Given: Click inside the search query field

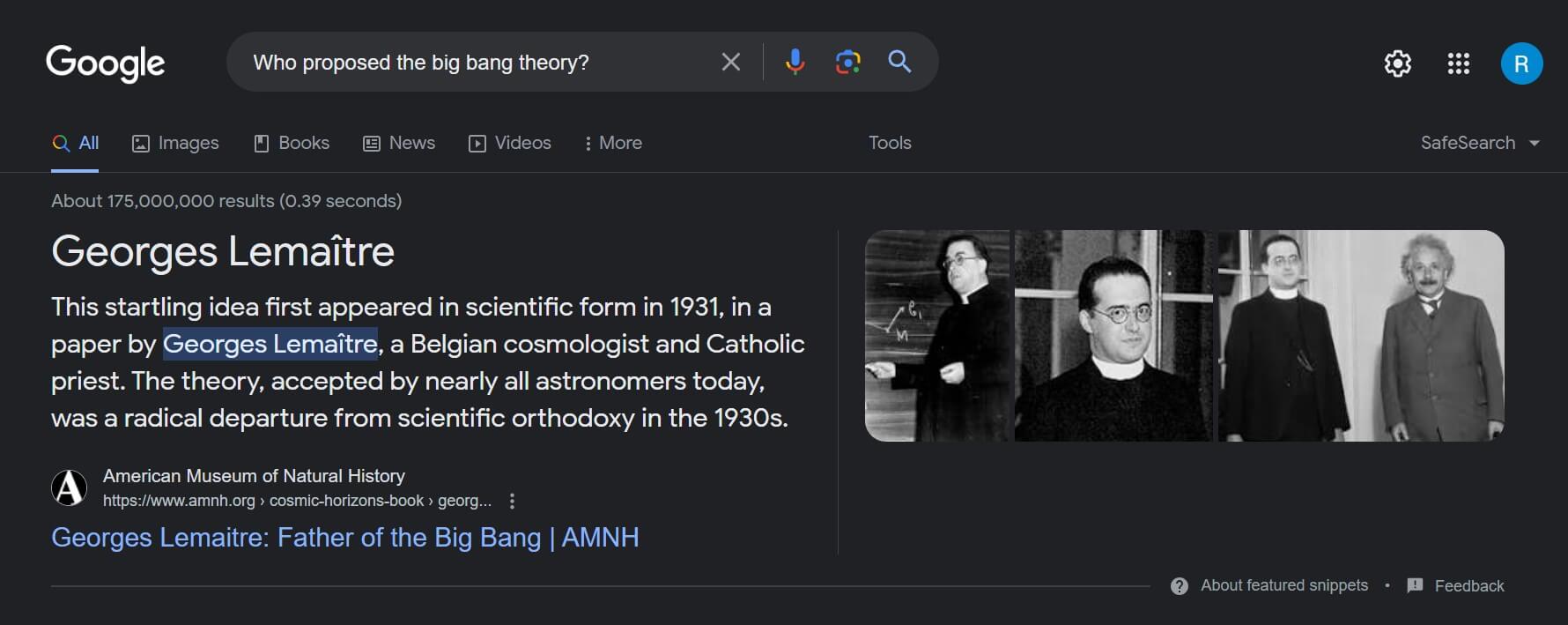Looking at the screenshot, I should (x=476, y=63).
